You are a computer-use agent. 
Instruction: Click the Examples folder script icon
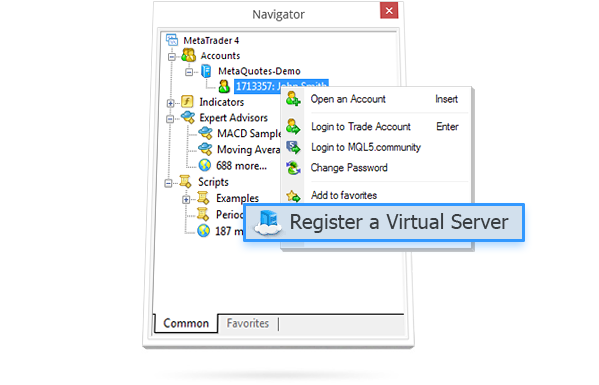203,198
